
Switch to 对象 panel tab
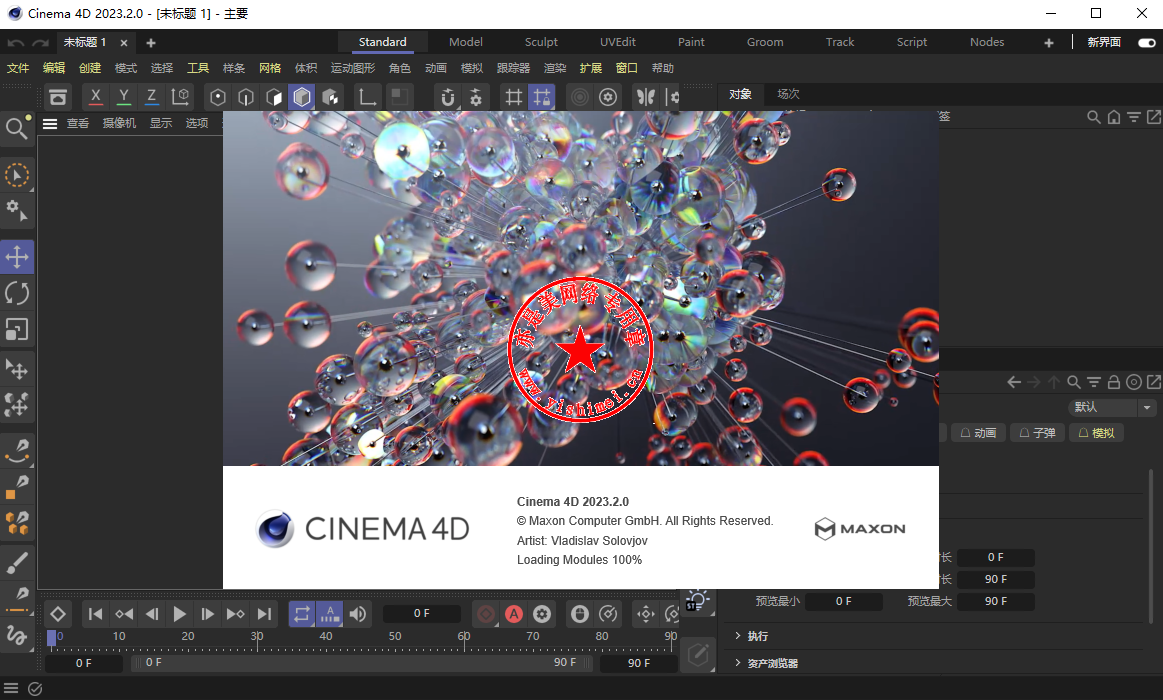(x=740, y=94)
